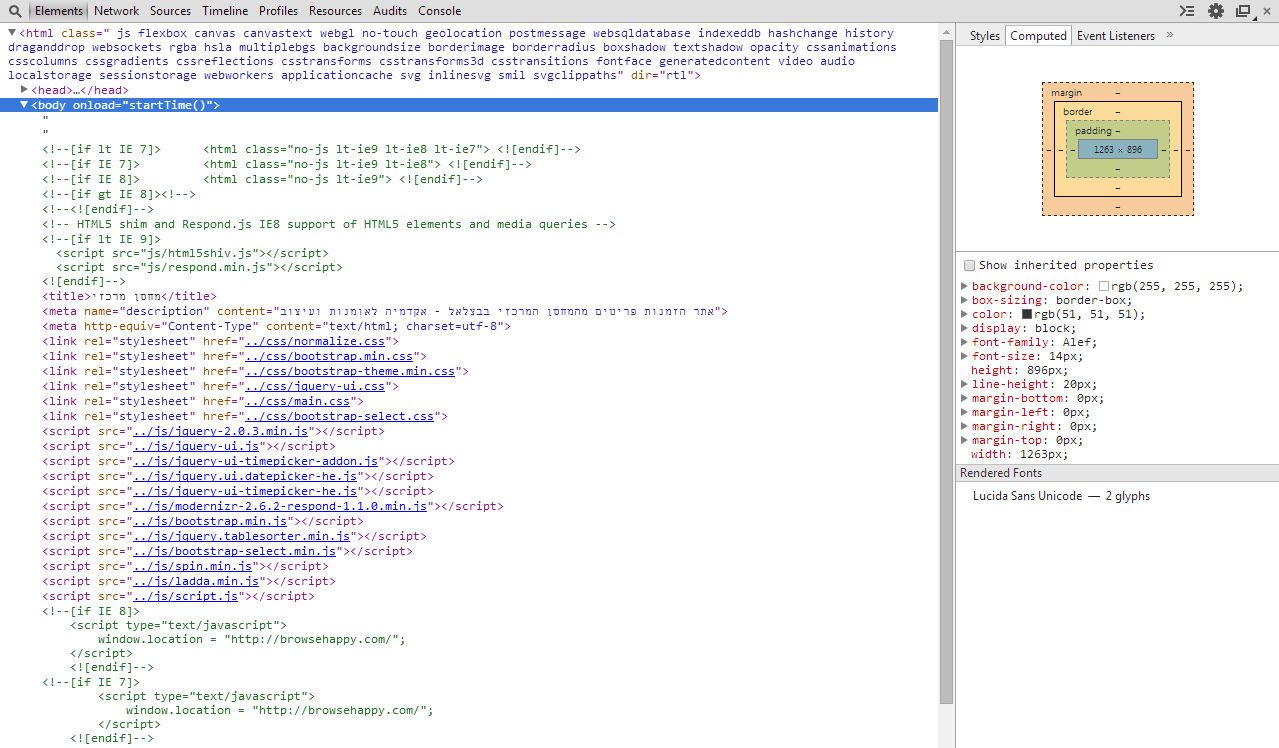The height and width of the screenshot is (748, 1279).
Task: Open the ../js/jquery-ui.js script link
Action: [x=197, y=446]
